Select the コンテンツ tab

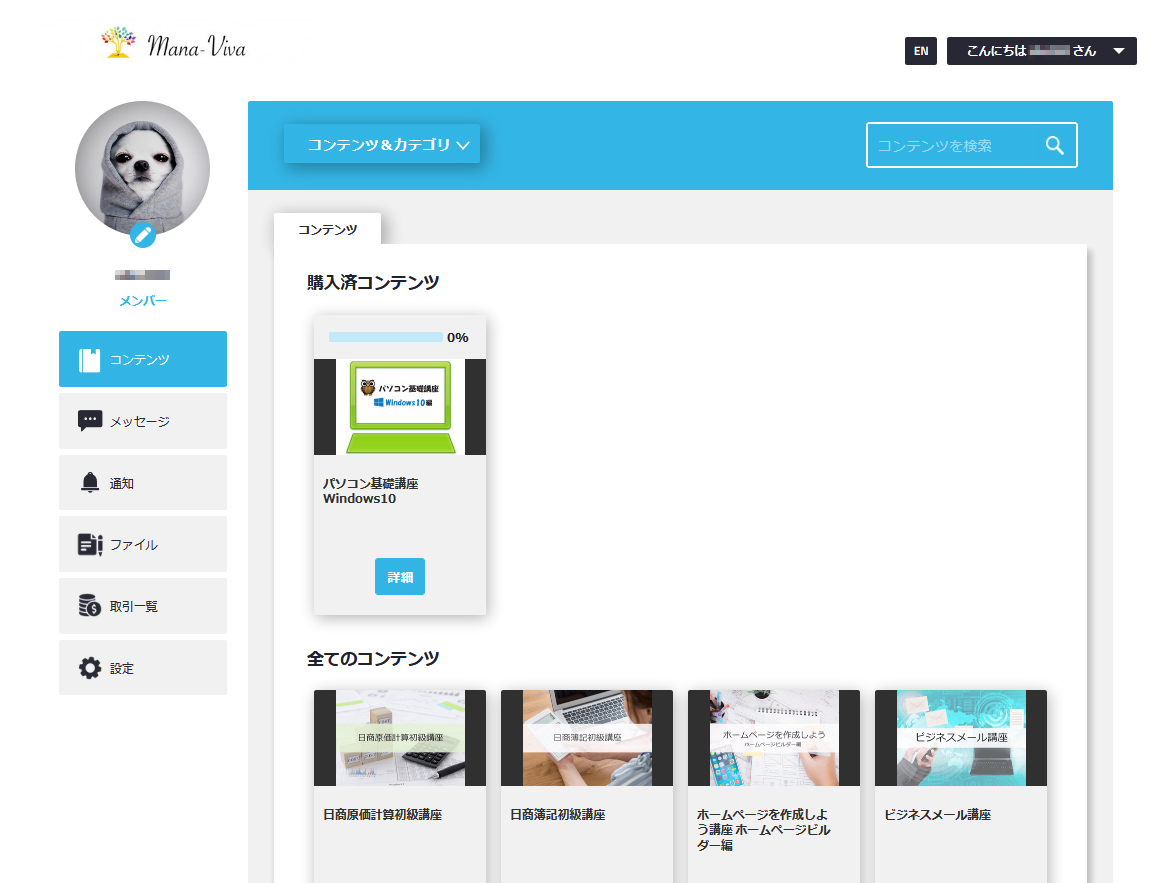(x=327, y=229)
